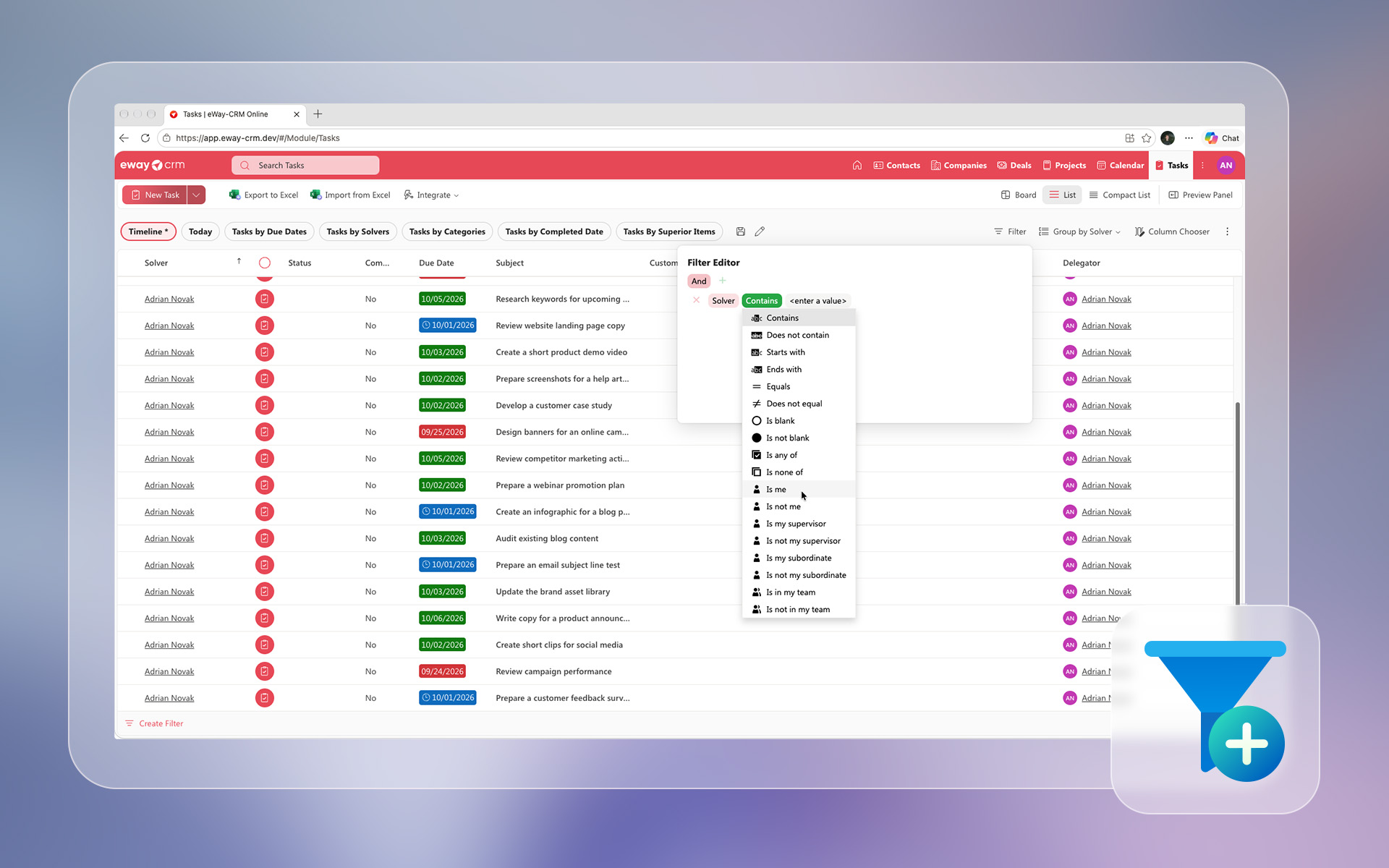1389x868 pixels.
Task: Click Export to Excel button
Action: [x=263, y=195]
